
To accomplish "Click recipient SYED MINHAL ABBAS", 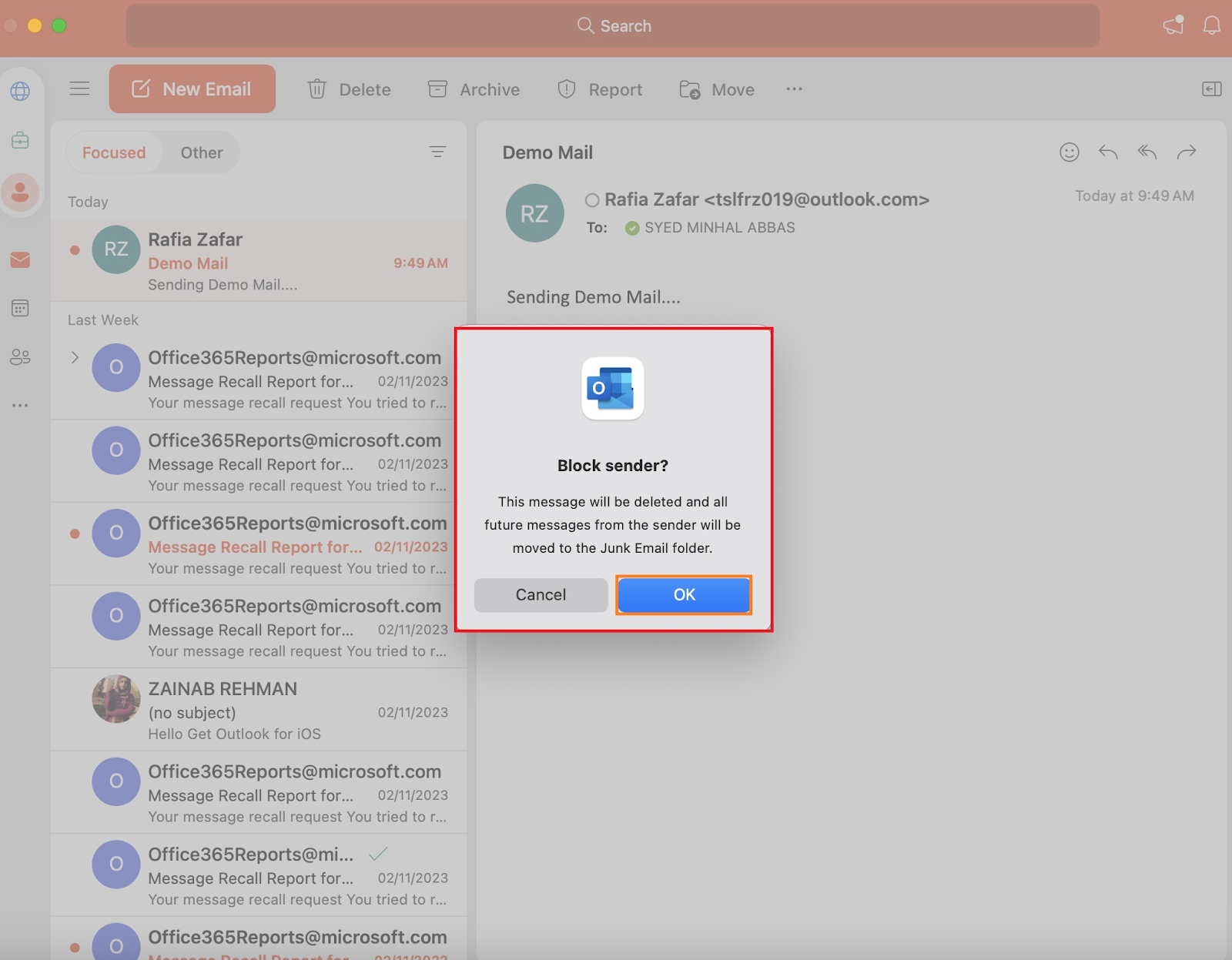I will tap(719, 228).
